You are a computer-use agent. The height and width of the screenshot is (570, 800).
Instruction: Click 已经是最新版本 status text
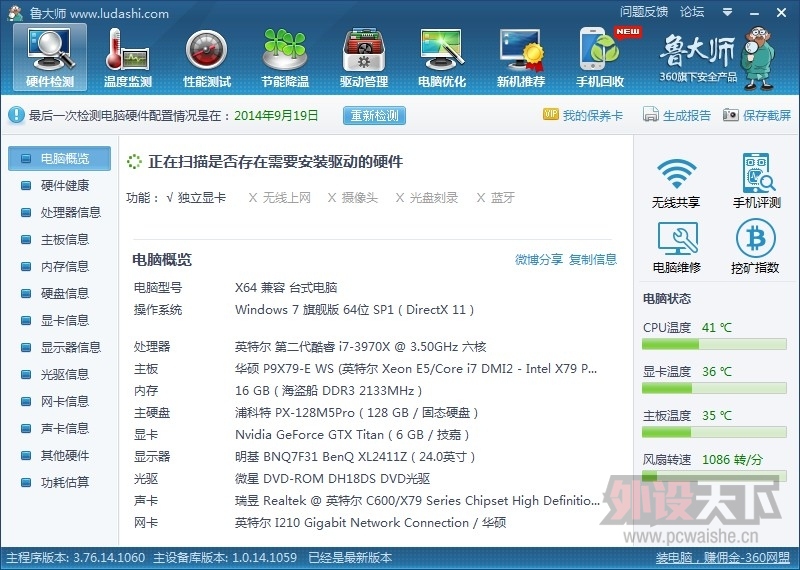coord(350,557)
